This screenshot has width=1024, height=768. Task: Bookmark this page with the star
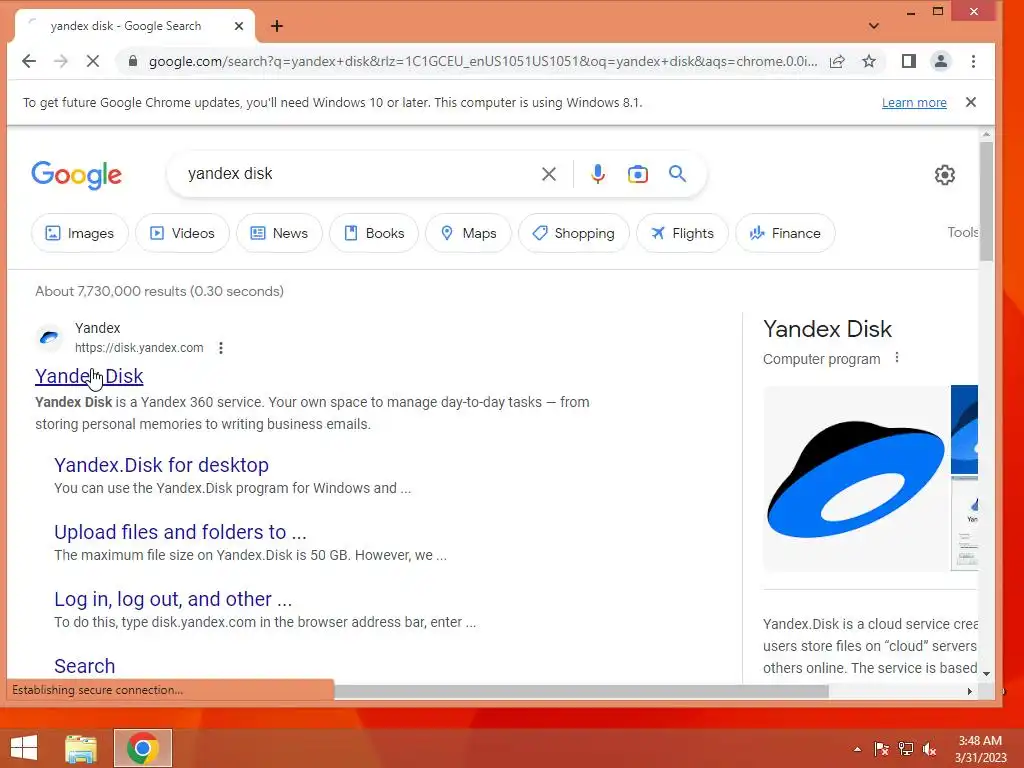(869, 61)
